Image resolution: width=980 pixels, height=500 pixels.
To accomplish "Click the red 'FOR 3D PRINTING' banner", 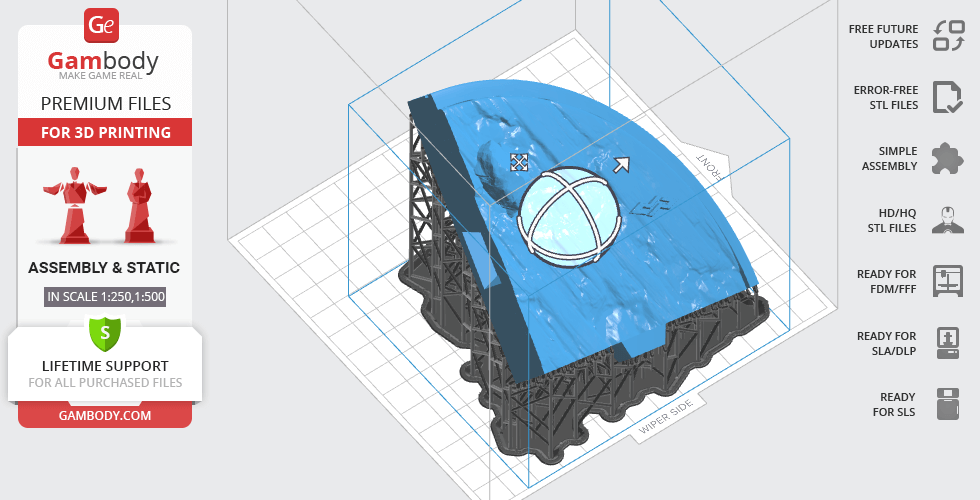I will point(105,132).
